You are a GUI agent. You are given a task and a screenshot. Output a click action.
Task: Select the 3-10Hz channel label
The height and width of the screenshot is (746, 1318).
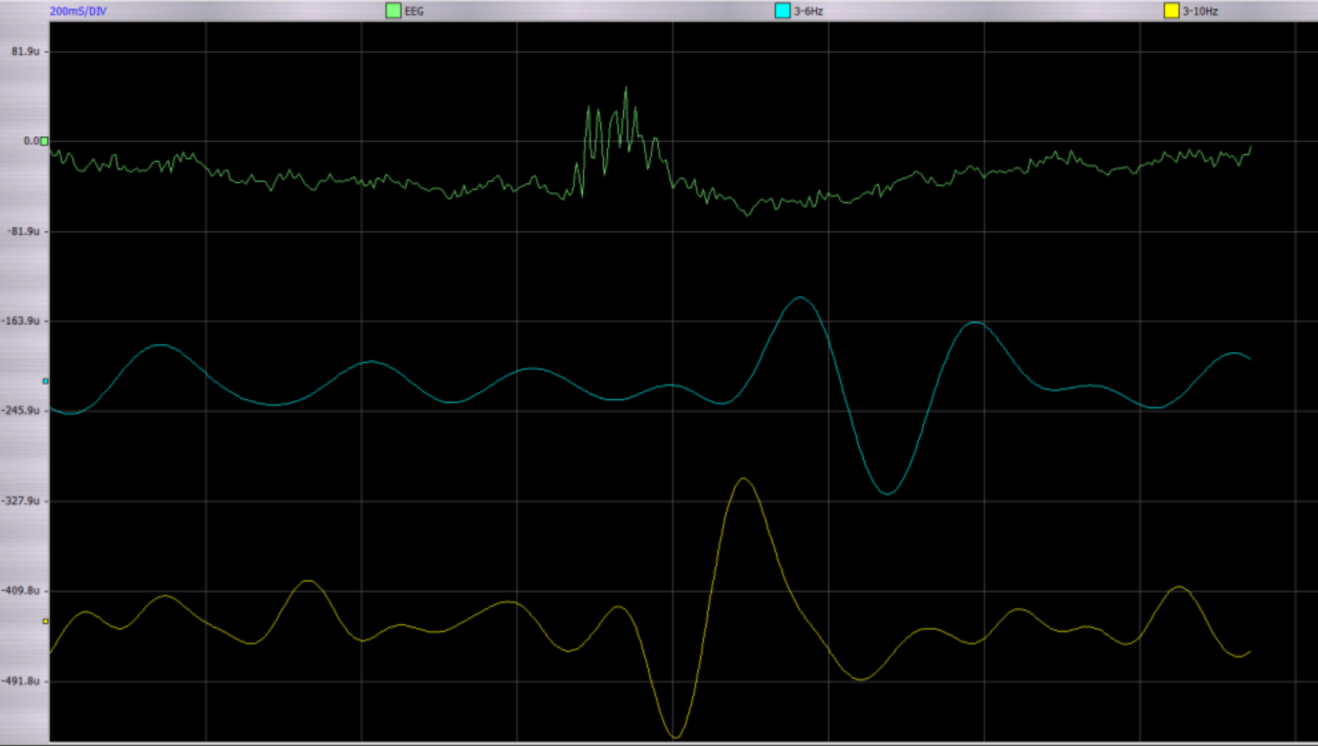[x=1200, y=12]
